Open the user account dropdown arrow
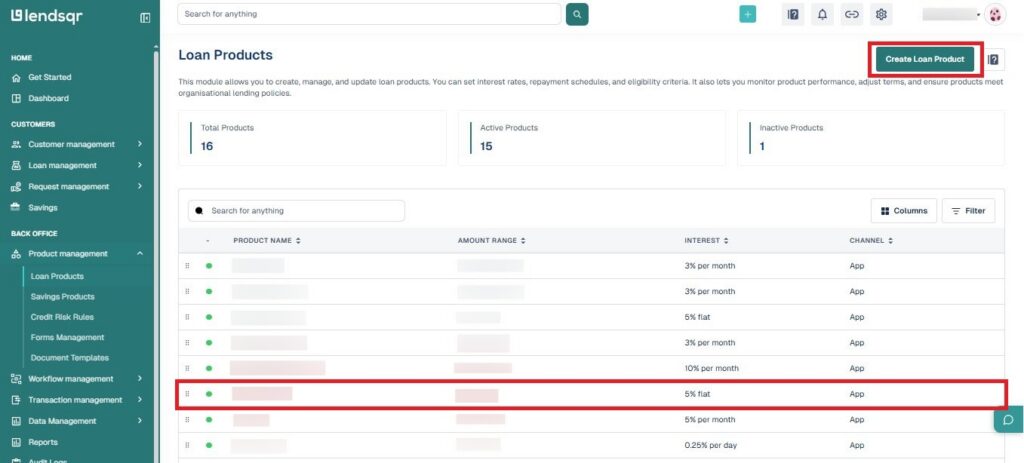 point(978,15)
